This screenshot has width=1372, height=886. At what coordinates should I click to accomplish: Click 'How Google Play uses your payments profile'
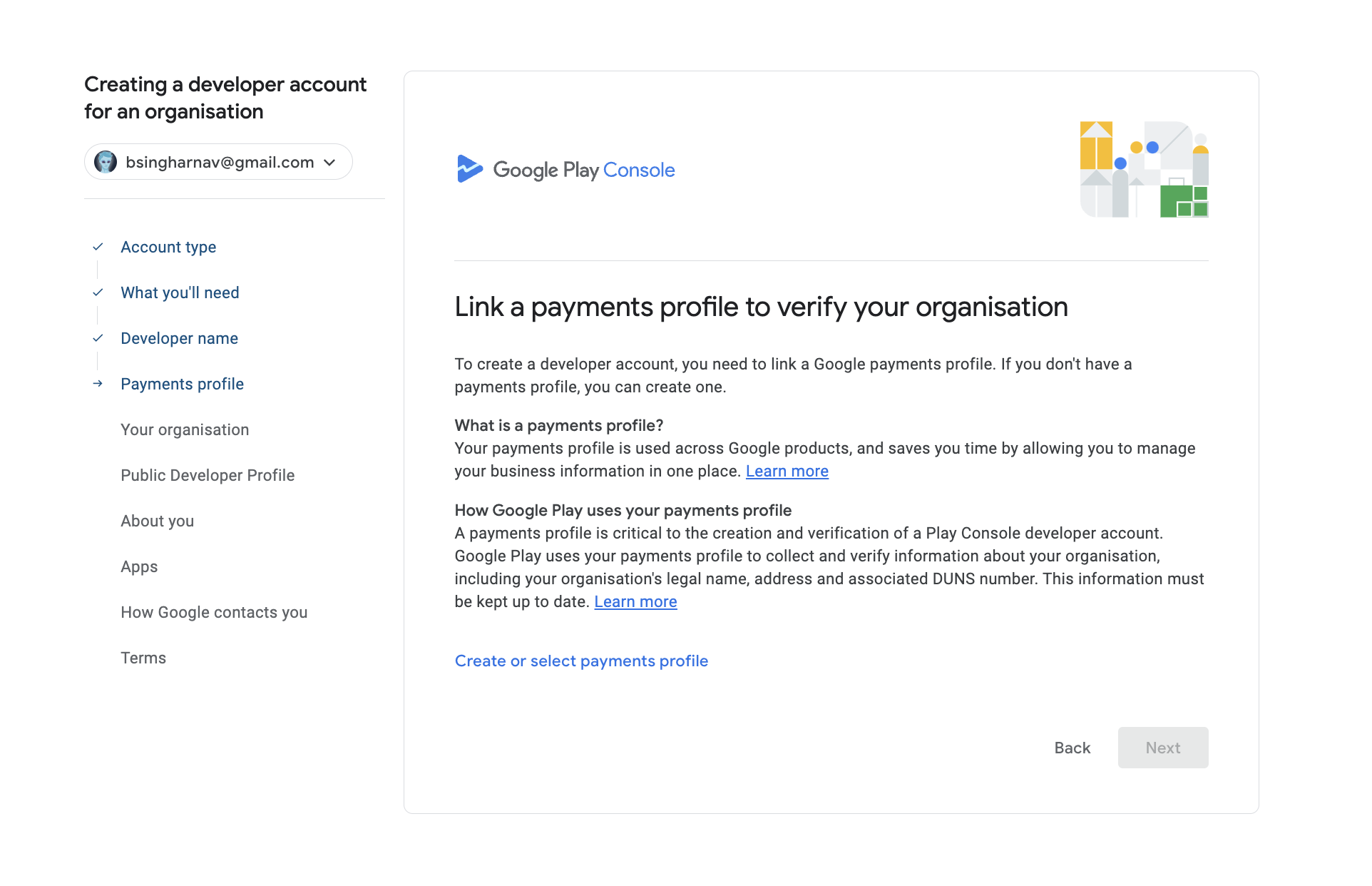(x=623, y=510)
